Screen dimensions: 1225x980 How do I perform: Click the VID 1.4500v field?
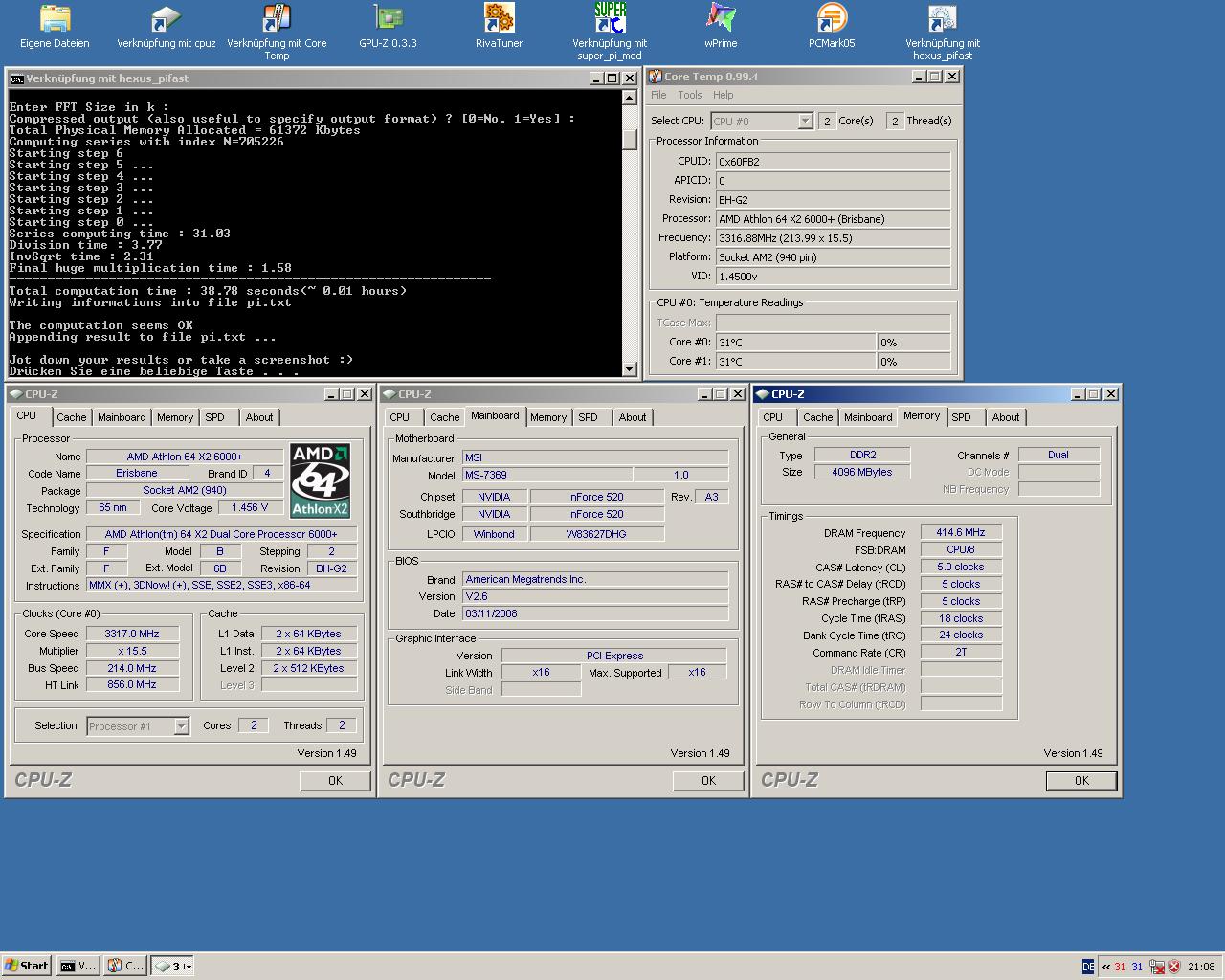(833, 276)
